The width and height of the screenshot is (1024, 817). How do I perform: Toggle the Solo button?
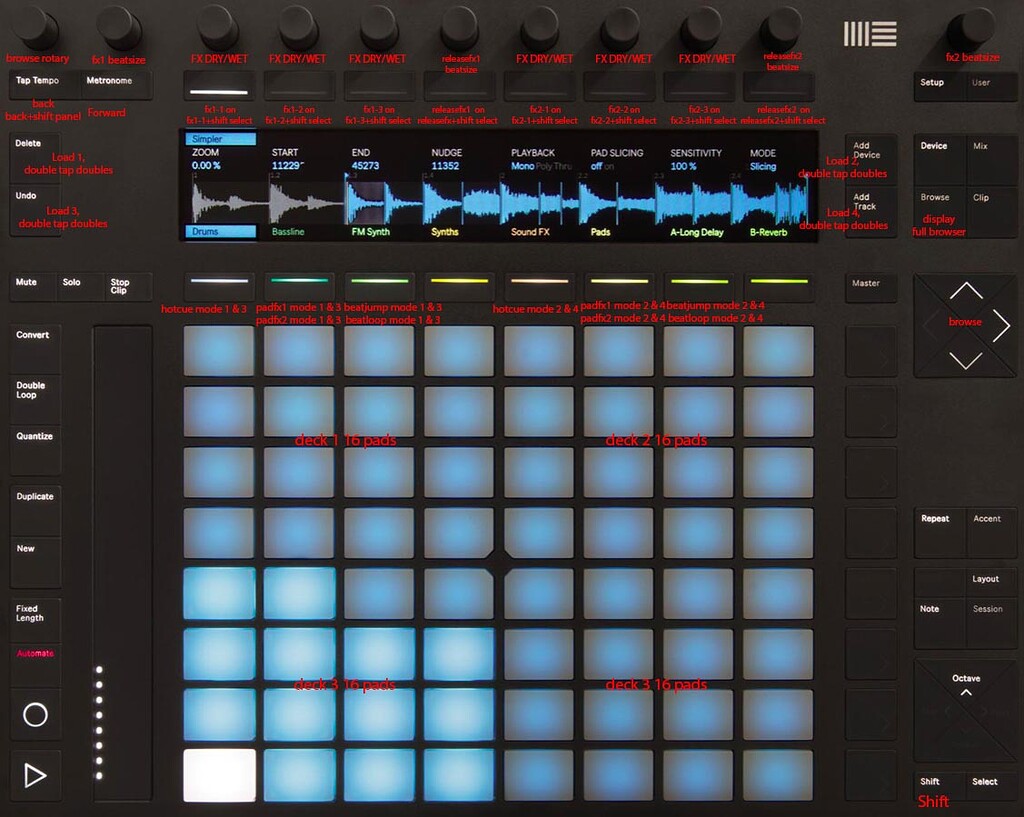point(73,282)
